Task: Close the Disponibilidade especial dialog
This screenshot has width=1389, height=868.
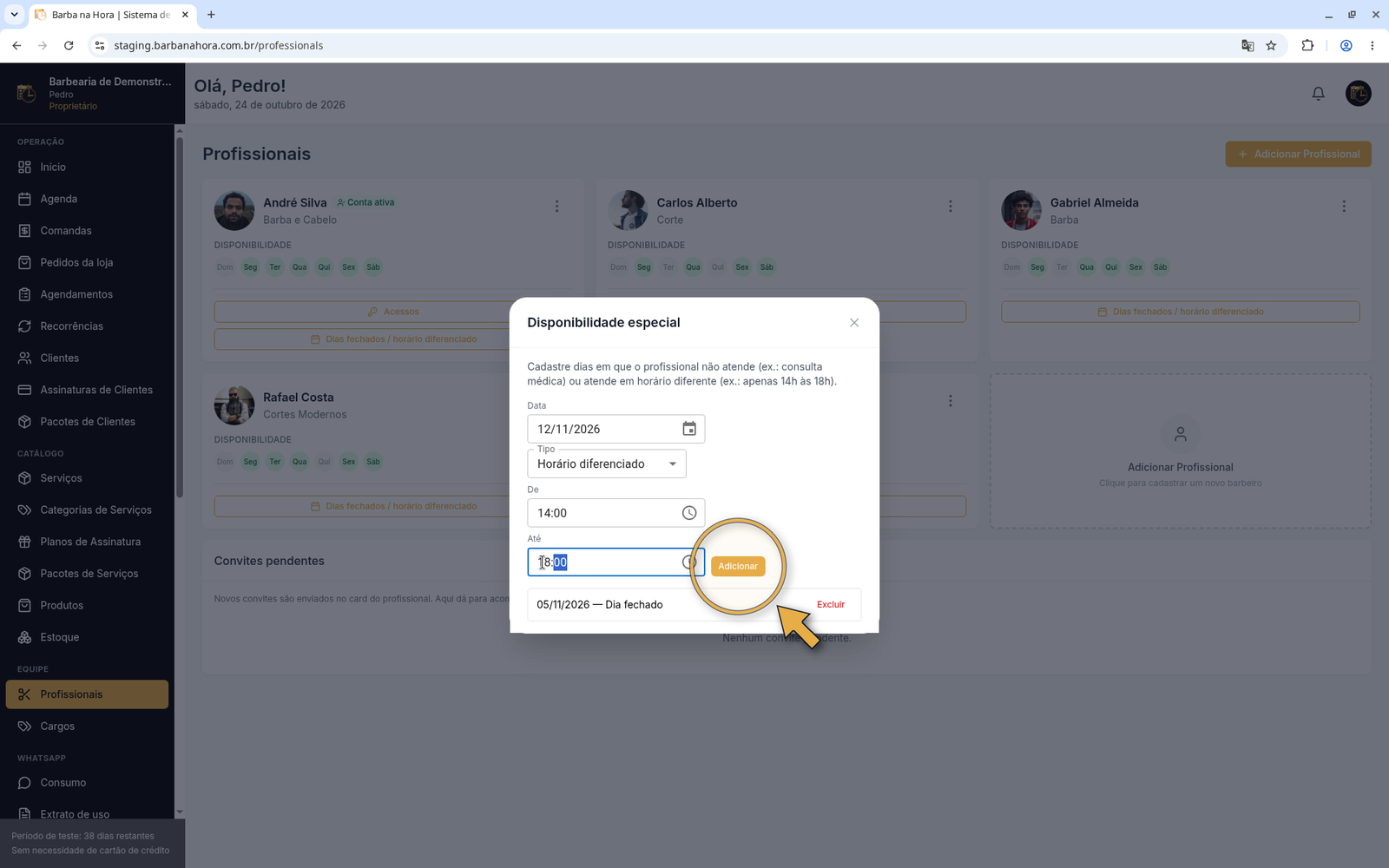Action: [854, 323]
